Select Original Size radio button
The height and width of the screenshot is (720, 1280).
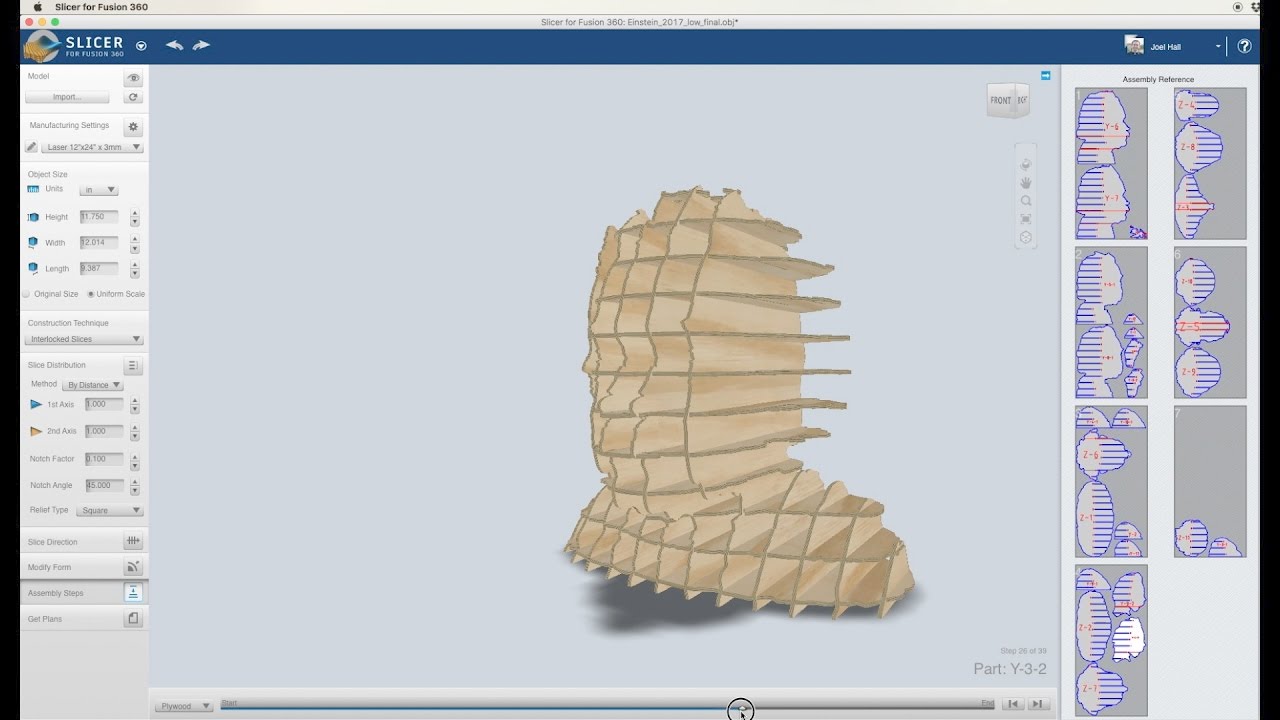(26, 294)
